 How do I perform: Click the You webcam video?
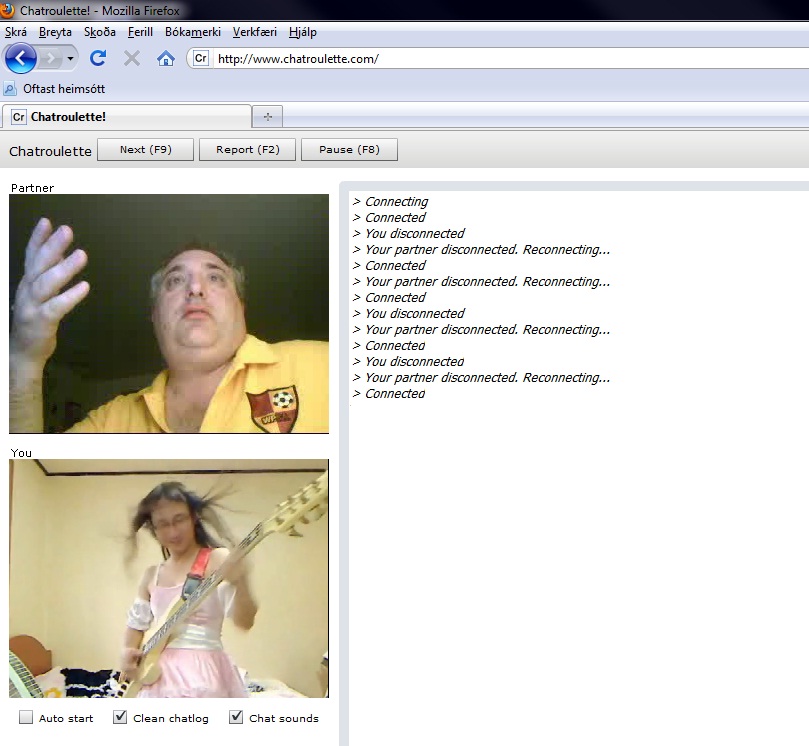[169, 578]
